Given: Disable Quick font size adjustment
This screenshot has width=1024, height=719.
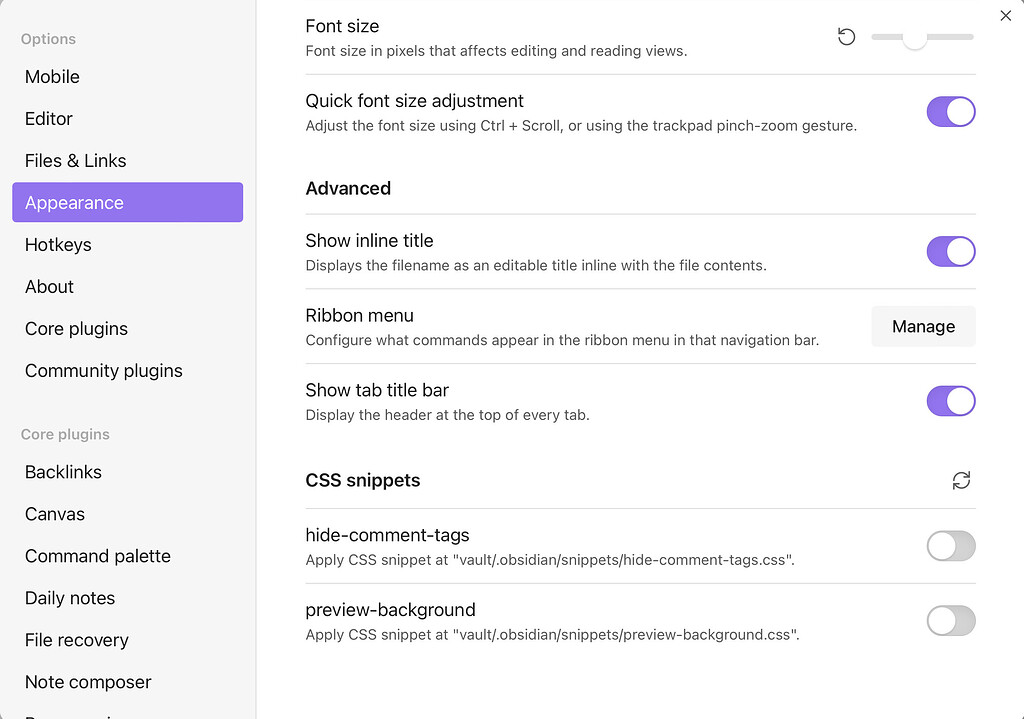Looking at the screenshot, I should pos(950,112).
